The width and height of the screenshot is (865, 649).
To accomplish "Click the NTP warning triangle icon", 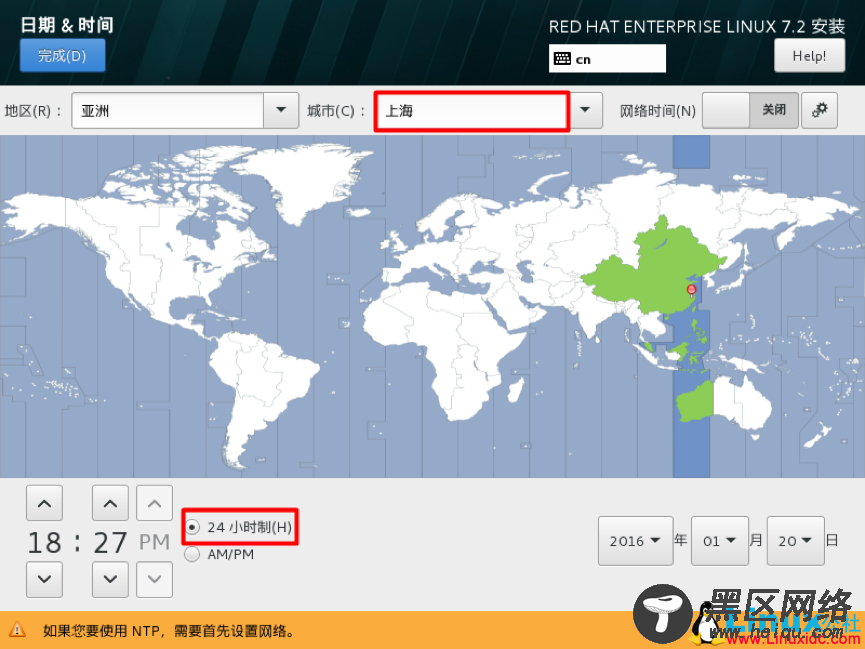I will tap(17, 629).
